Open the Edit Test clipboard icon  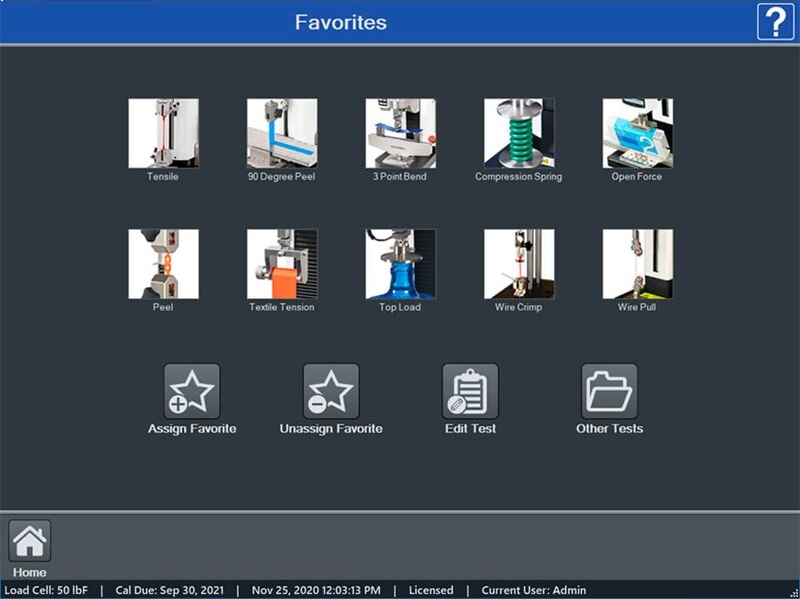point(470,391)
